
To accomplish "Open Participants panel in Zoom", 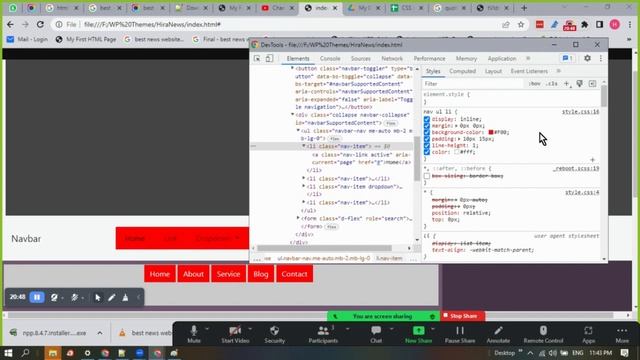I will pyautogui.click(x=323, y=334).
